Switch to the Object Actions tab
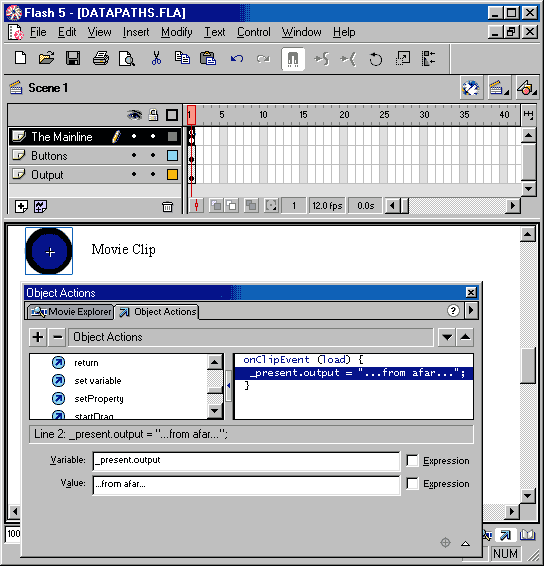 [x=158, y=312]
